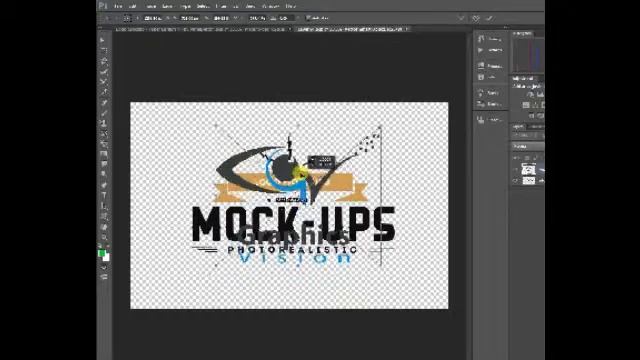Select the Brush tool
Screen dimensions: 640x360
pyautogui.click(x=104, y=113)
